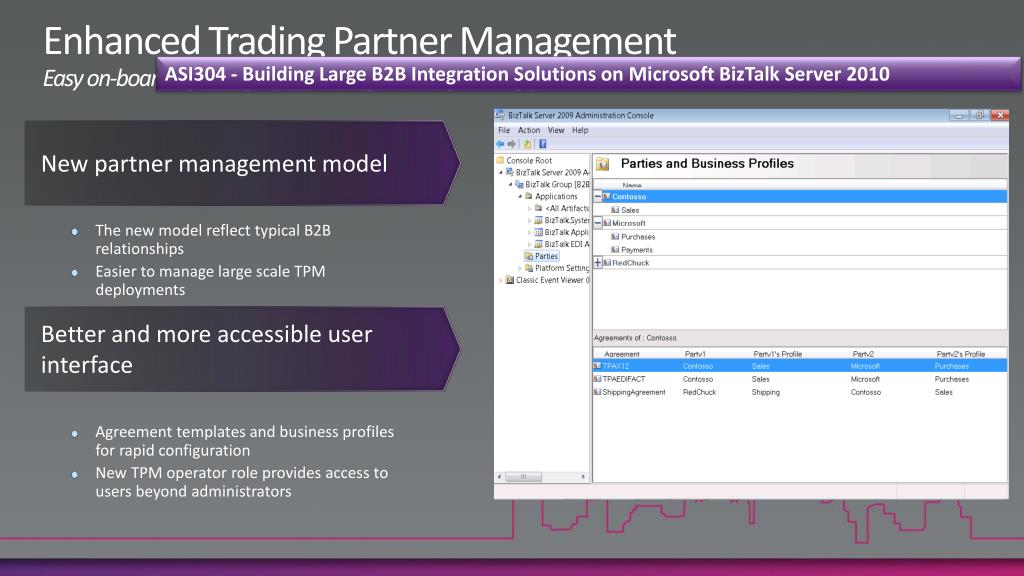The height and width of the screenshot is (576, 1024).
Task: Select the Classic Event Viewer node icon
Action: [x=510, y=280]
